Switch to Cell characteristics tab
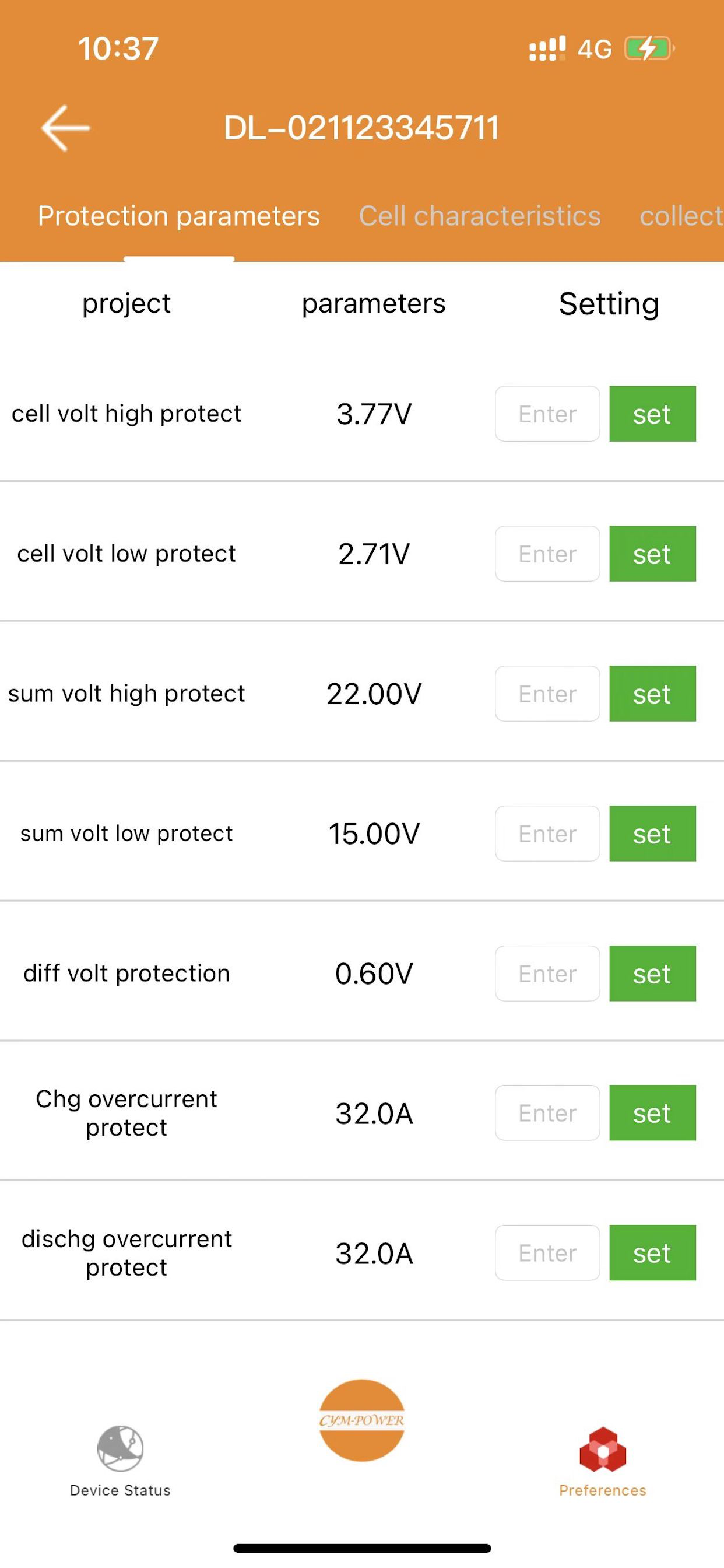 (x=479, y=216)
